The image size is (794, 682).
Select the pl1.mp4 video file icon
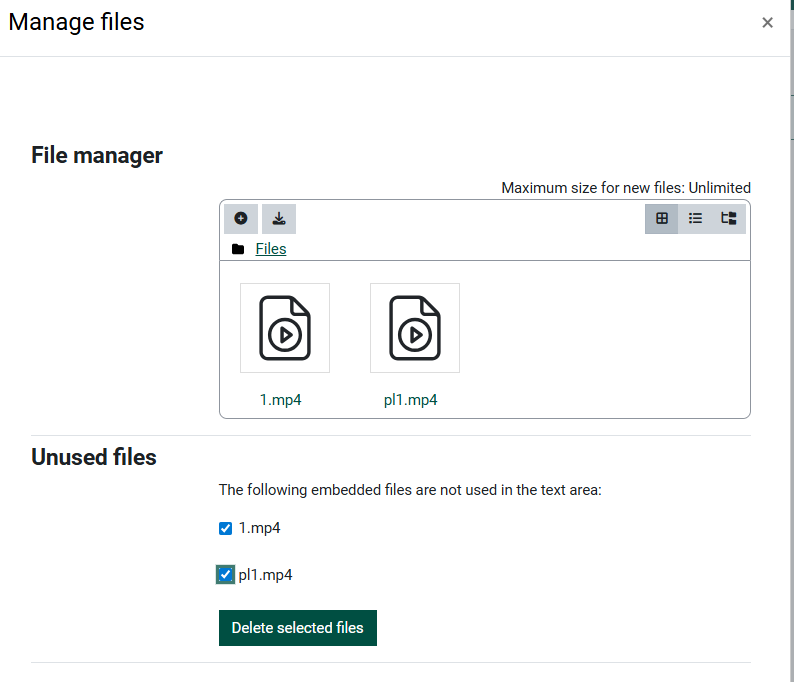point(415,328)
